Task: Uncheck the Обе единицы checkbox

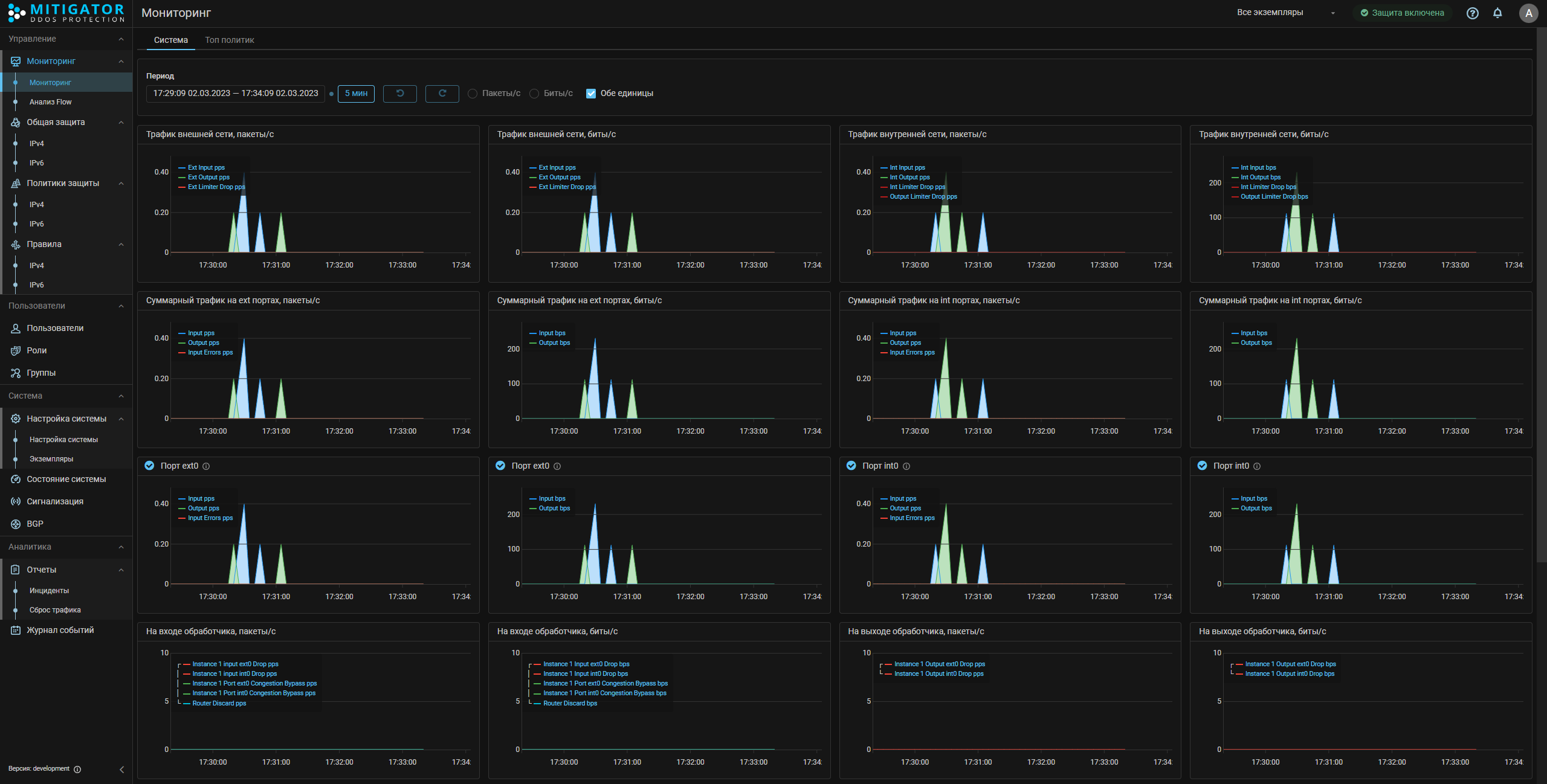Action: click(591, 94)
